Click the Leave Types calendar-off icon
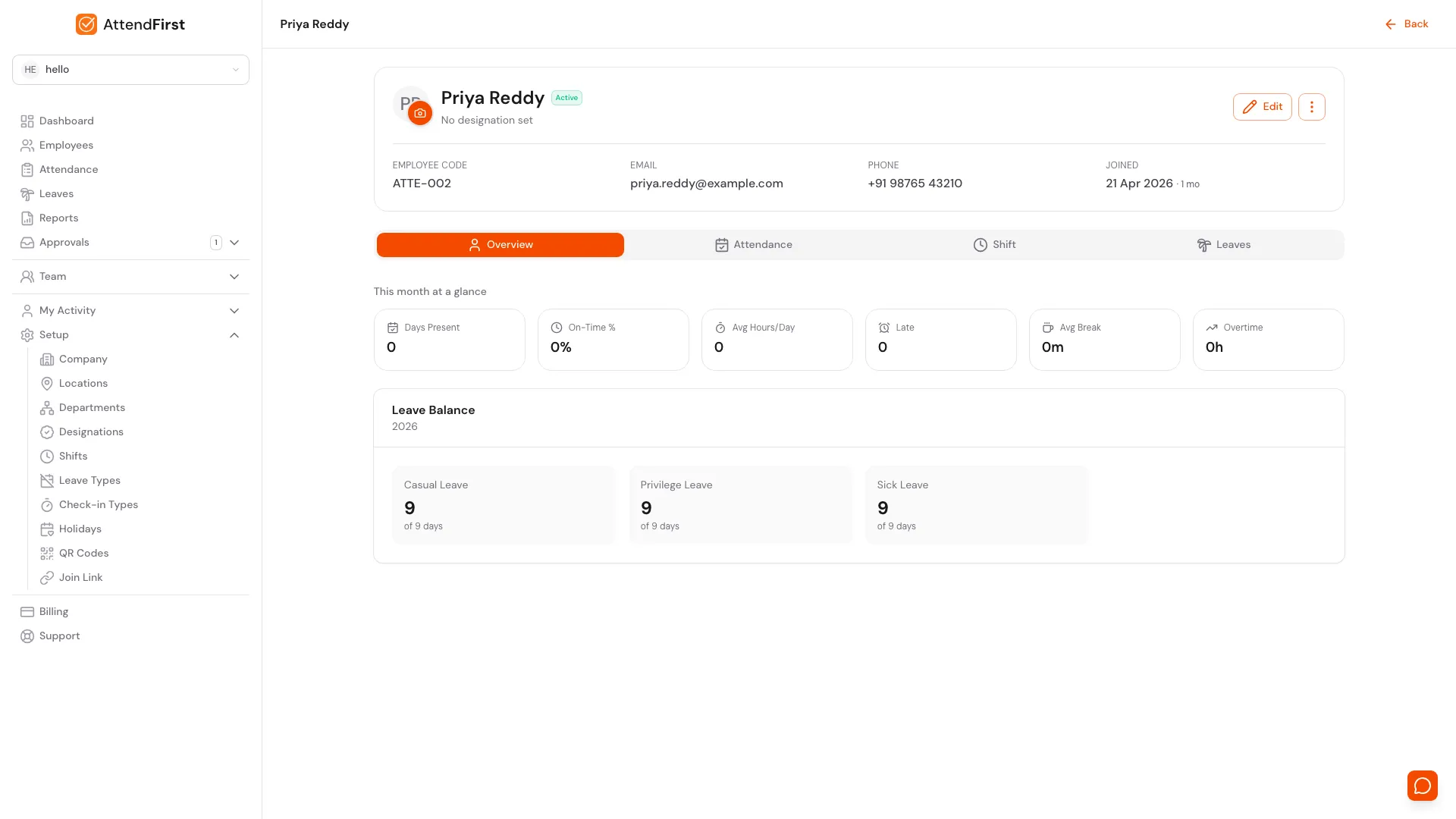 [x=47, y=481]
